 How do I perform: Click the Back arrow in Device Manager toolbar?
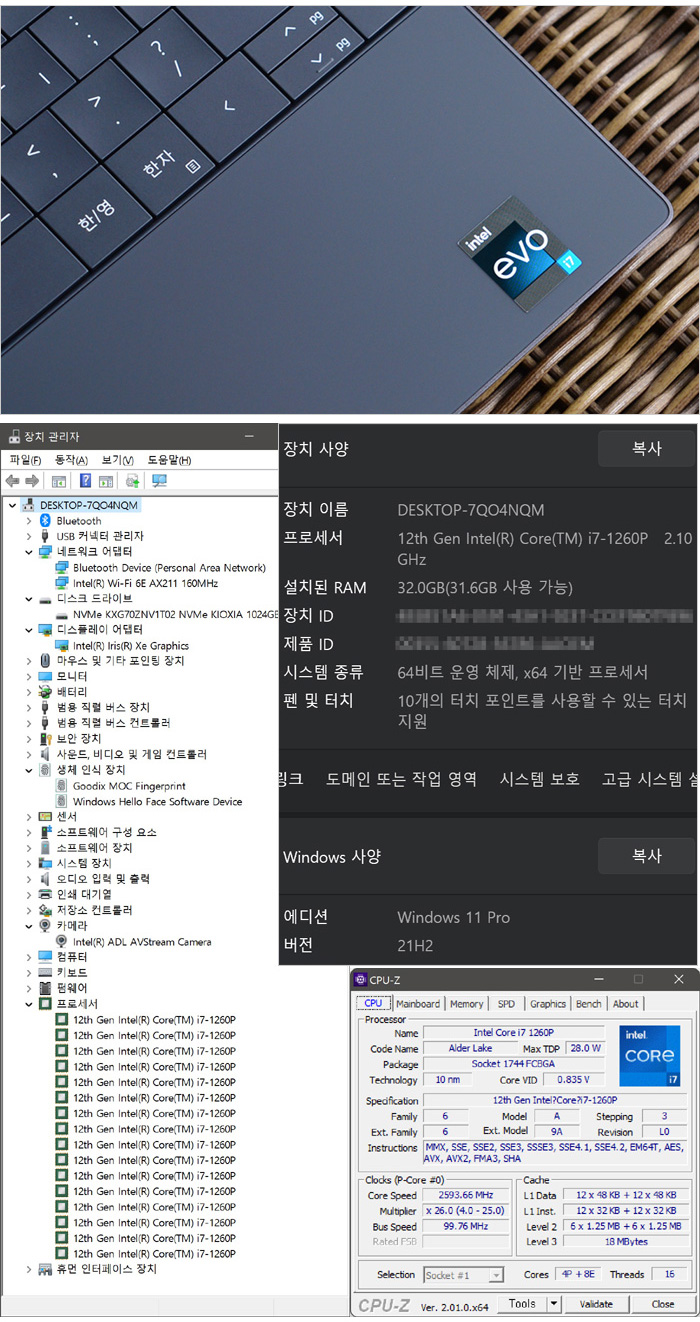[x=13, y=481]
